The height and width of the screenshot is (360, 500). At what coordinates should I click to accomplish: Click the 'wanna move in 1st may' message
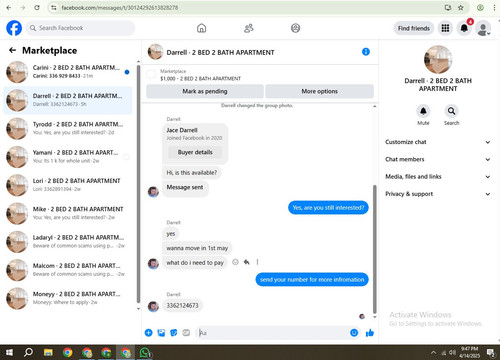click(197, 248)
